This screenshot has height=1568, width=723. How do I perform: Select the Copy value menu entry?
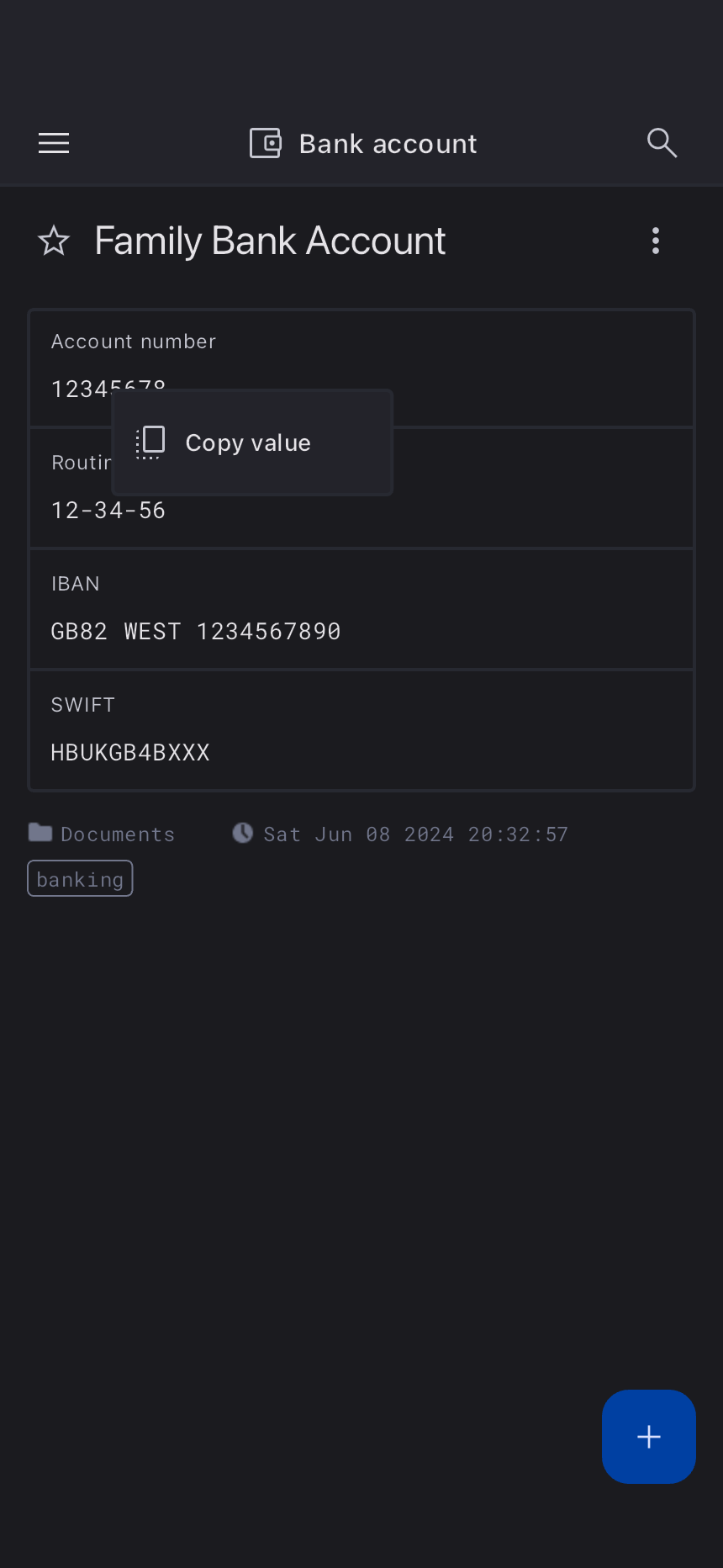[x=248, y=442]
